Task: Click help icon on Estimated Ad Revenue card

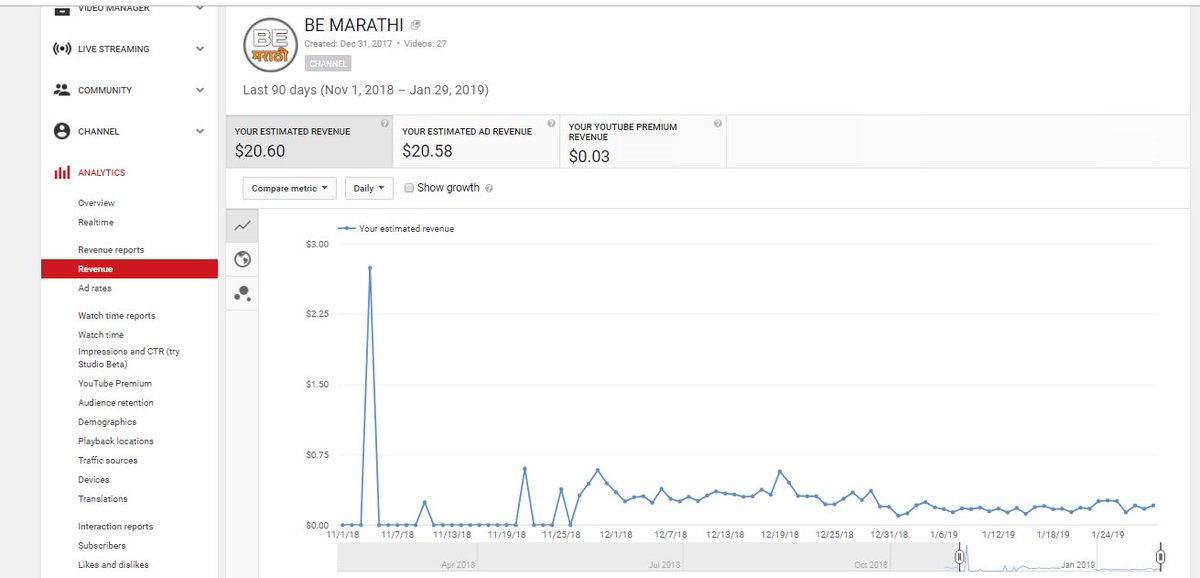Action: (551, 124)
